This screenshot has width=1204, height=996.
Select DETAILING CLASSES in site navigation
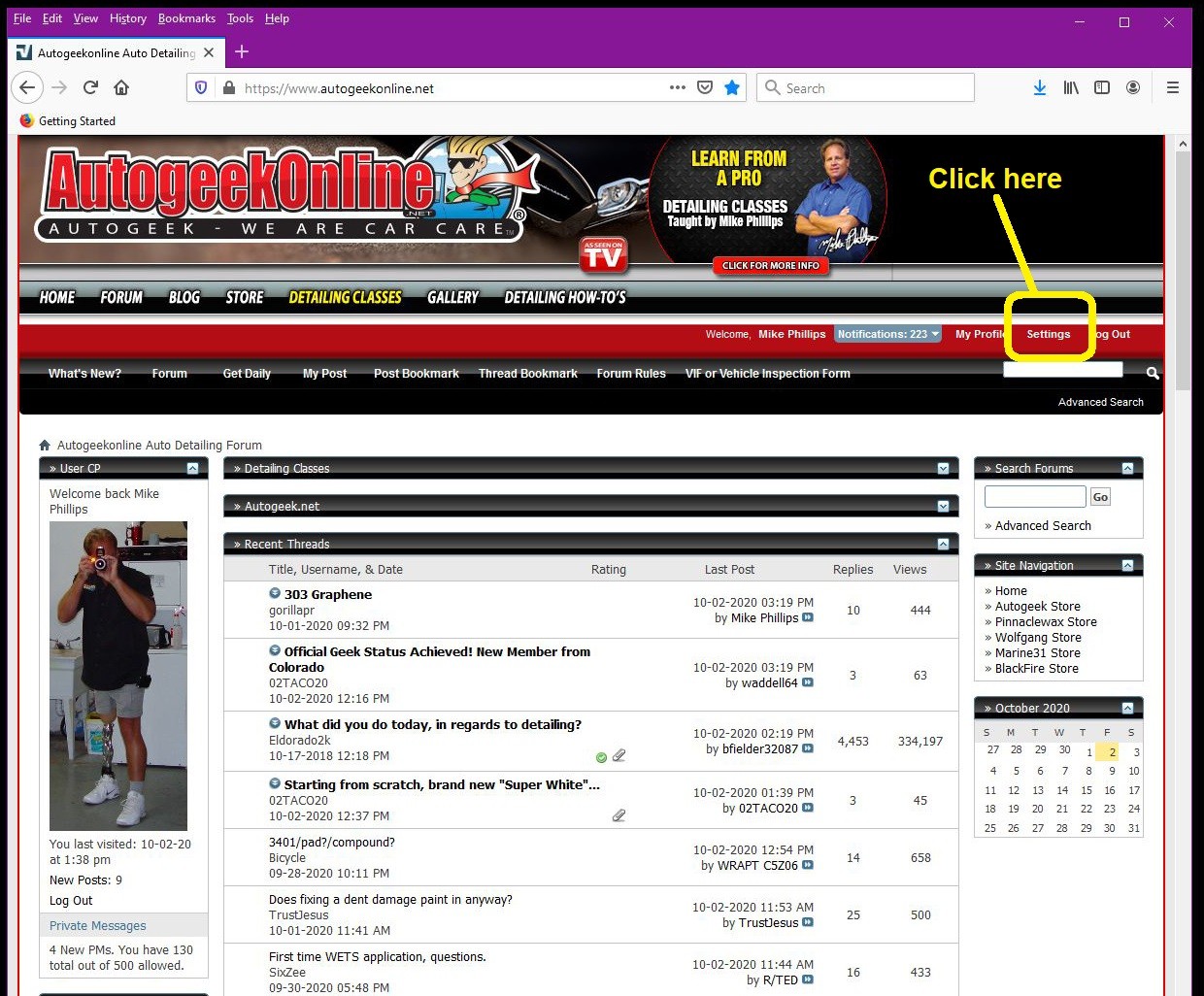click(x=346, y=297)
